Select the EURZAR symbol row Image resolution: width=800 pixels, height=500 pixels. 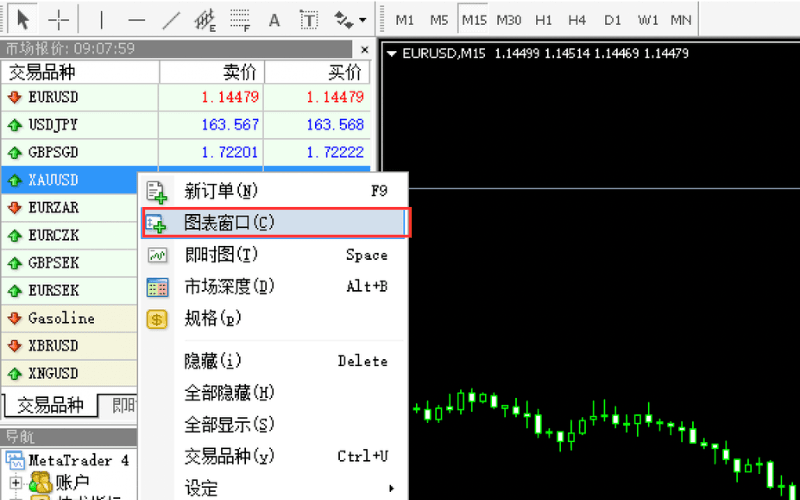pyautogui.click(x=70, y=208)
